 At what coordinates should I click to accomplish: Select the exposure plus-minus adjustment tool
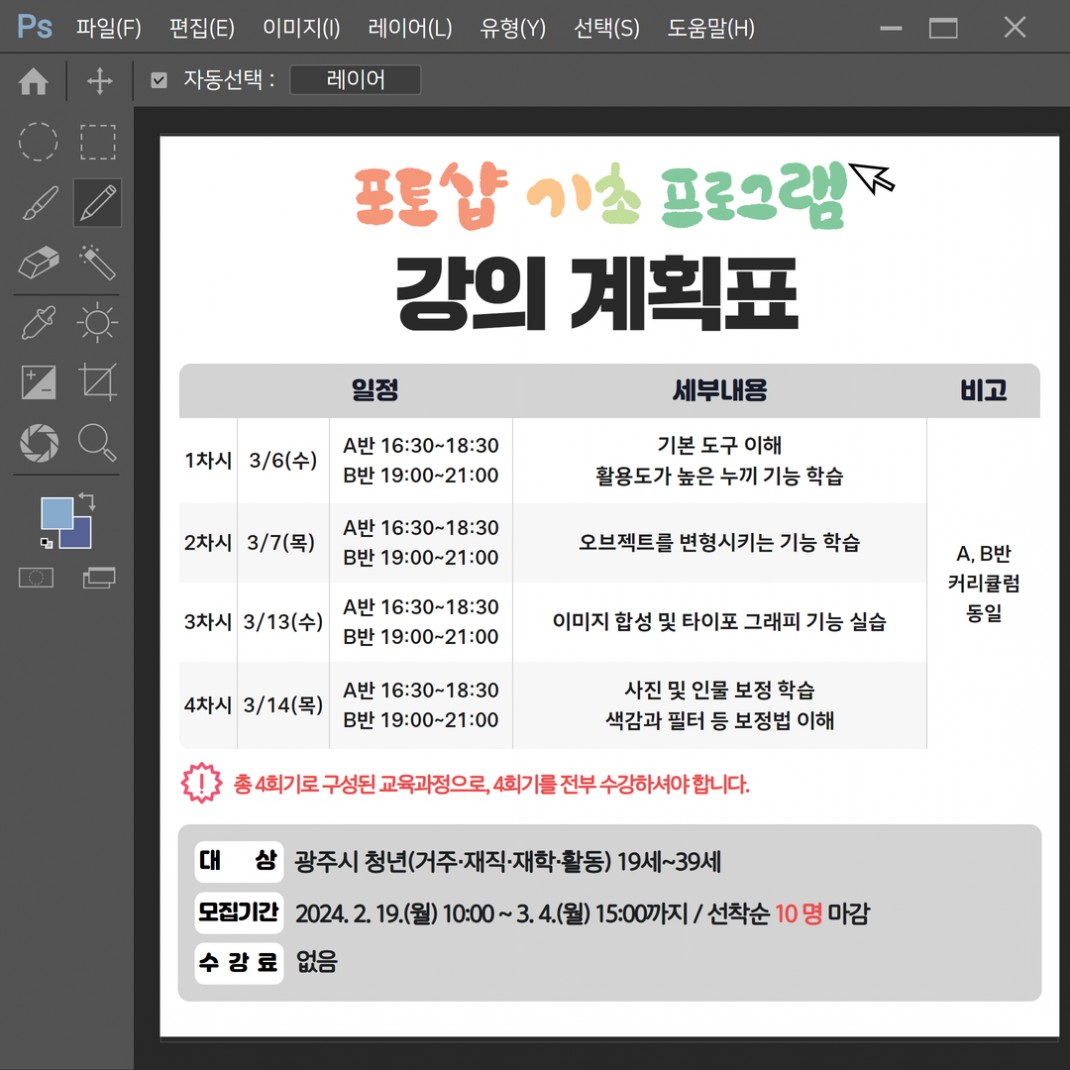39,382
